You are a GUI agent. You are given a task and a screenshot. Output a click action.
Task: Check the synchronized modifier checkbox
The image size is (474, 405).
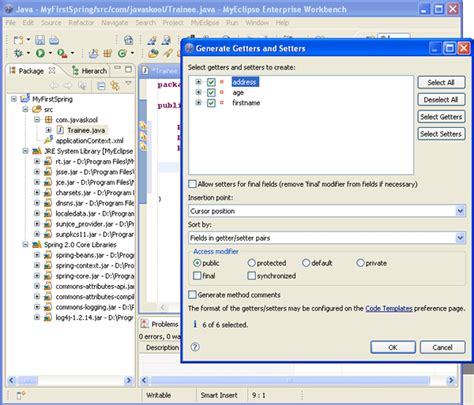point(252,276)
